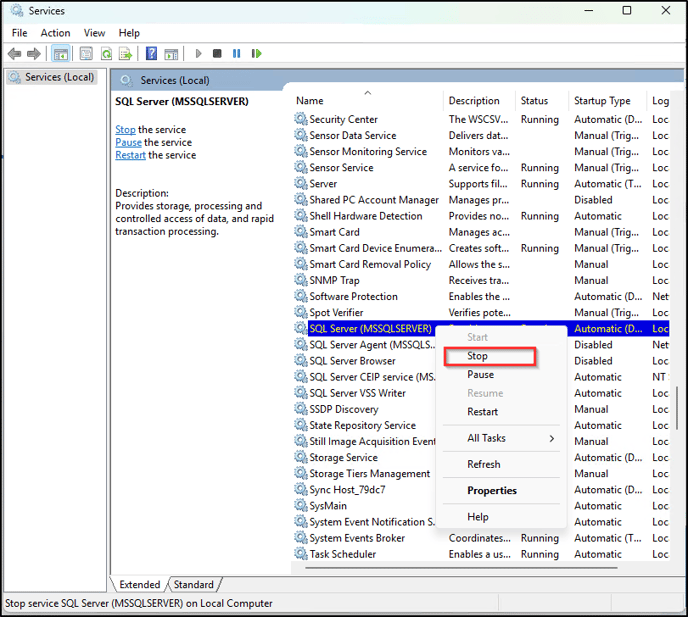The height and width of the screenshot is (617, 688).
Task: Open the blue Help toolbar icon
Action: click(x=151, y=54)
